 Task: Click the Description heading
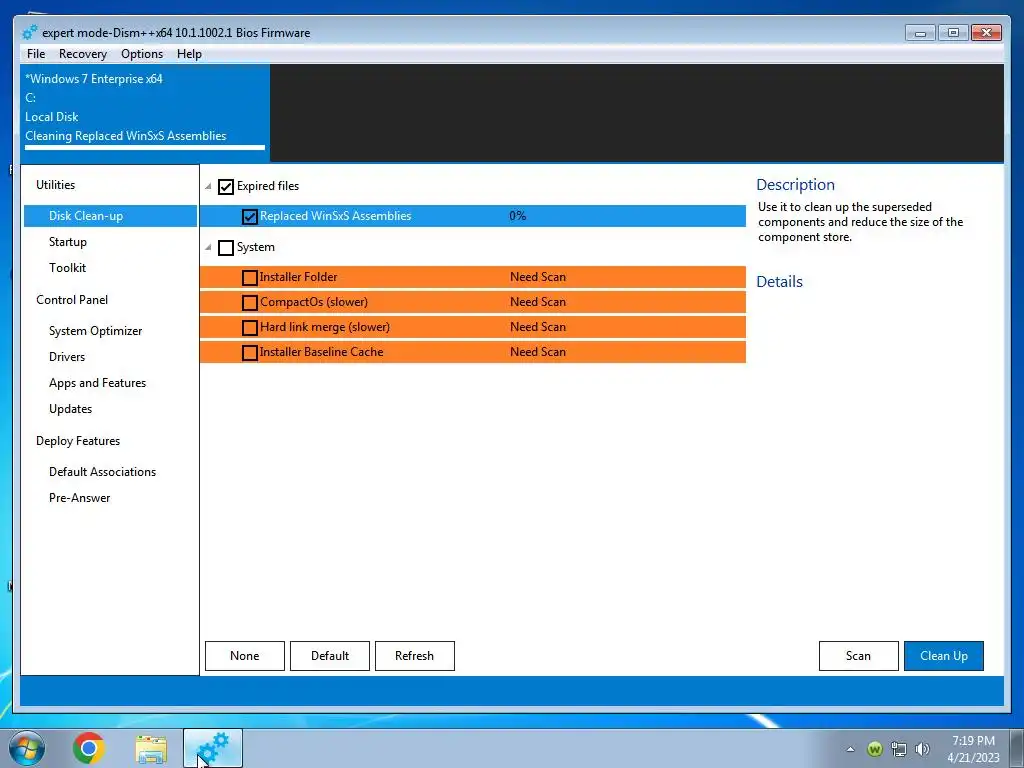tap(795, 185)
